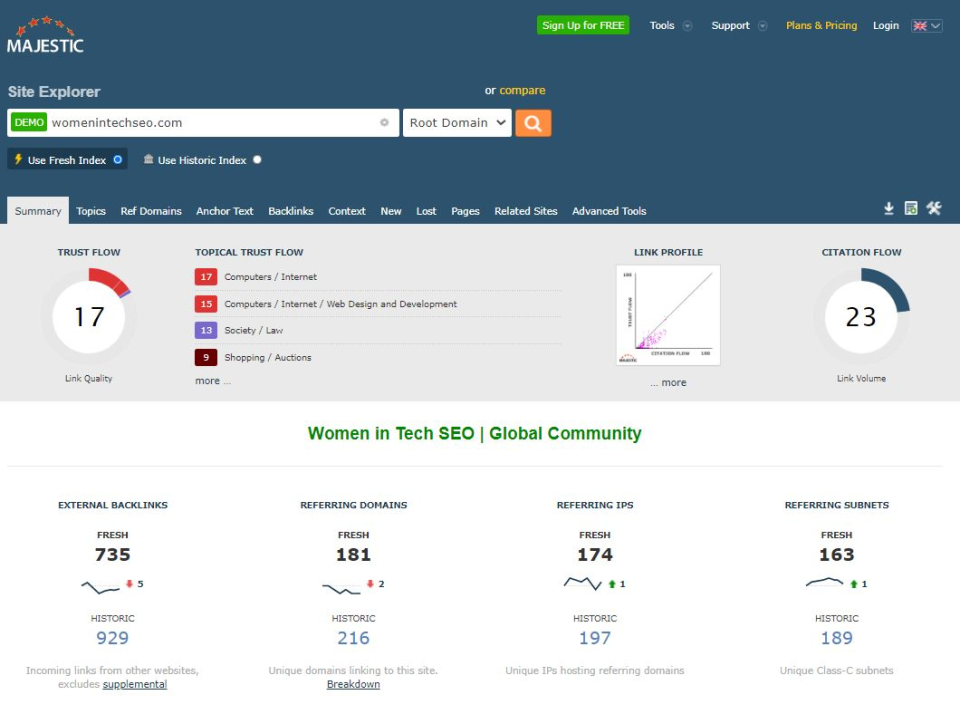
Task: Click the UK flag language icon
Action: tap(920, 26)
